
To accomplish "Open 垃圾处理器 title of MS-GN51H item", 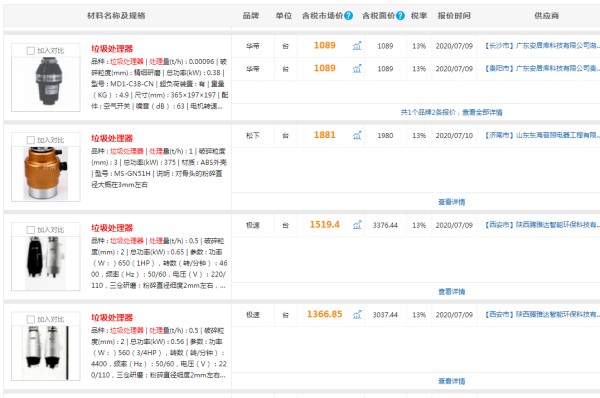I will pyautogui.click(x=112, y=139).
